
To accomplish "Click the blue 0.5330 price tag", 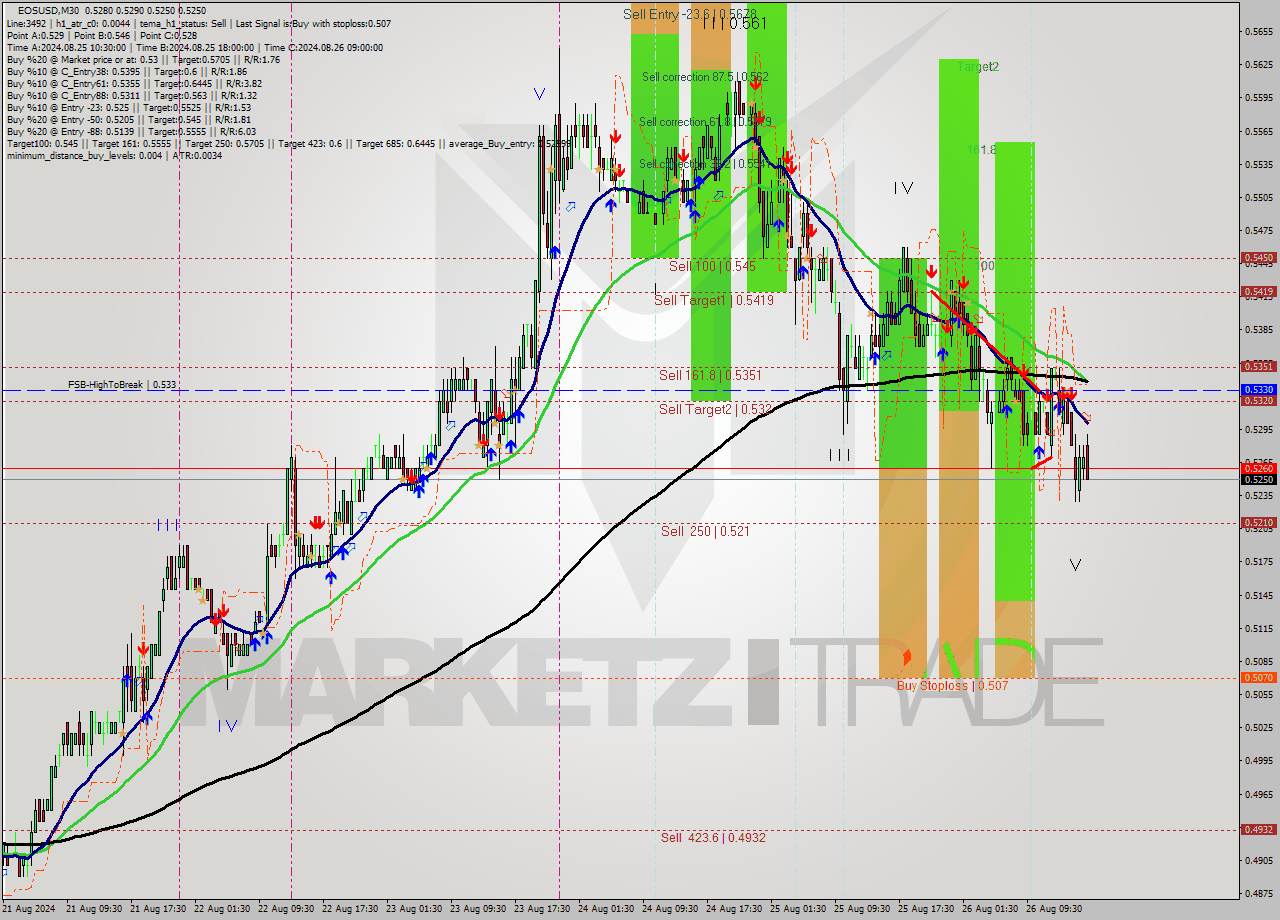I will 1258,389.
